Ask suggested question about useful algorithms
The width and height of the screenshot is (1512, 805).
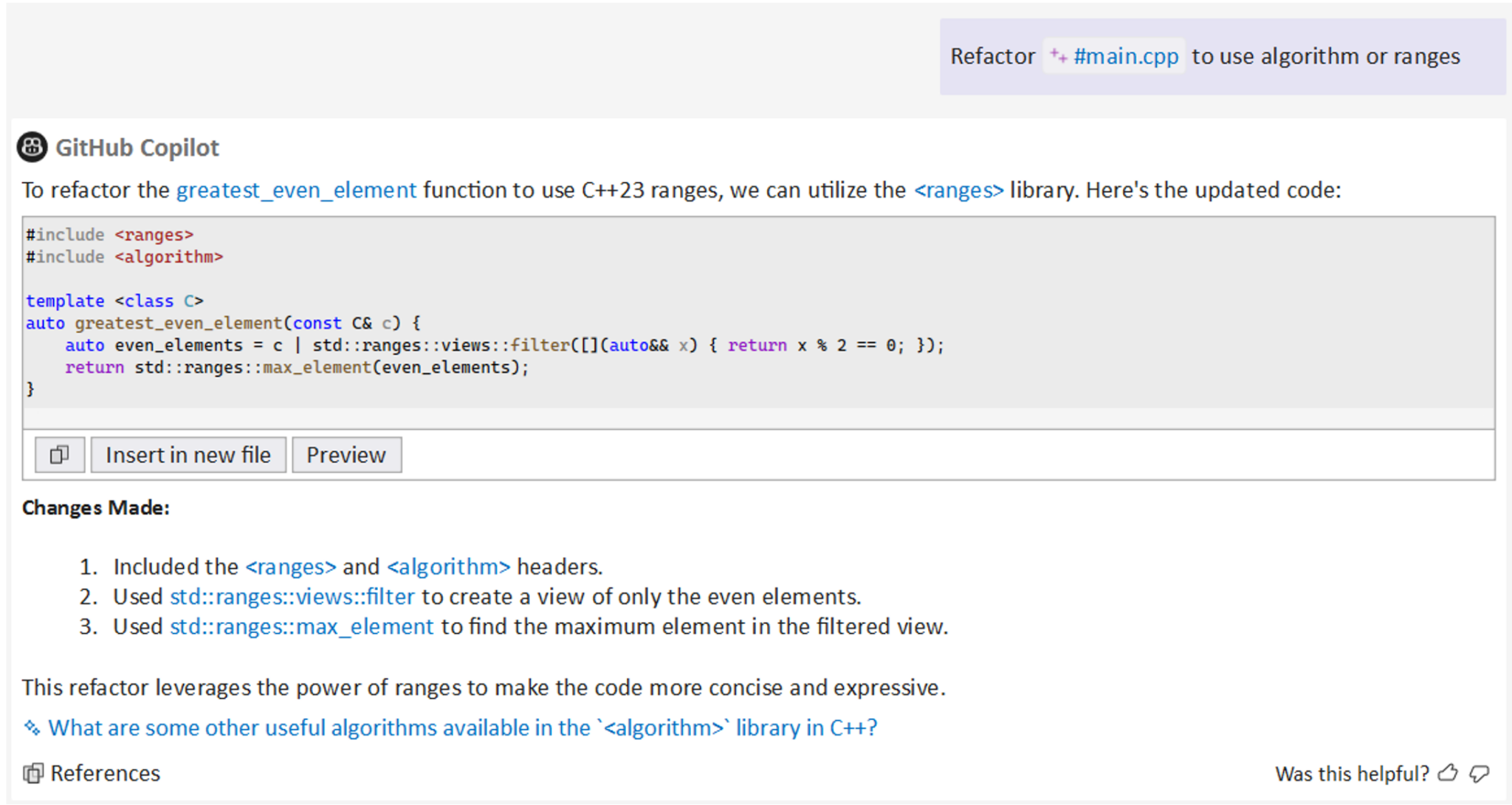point(463,727)
